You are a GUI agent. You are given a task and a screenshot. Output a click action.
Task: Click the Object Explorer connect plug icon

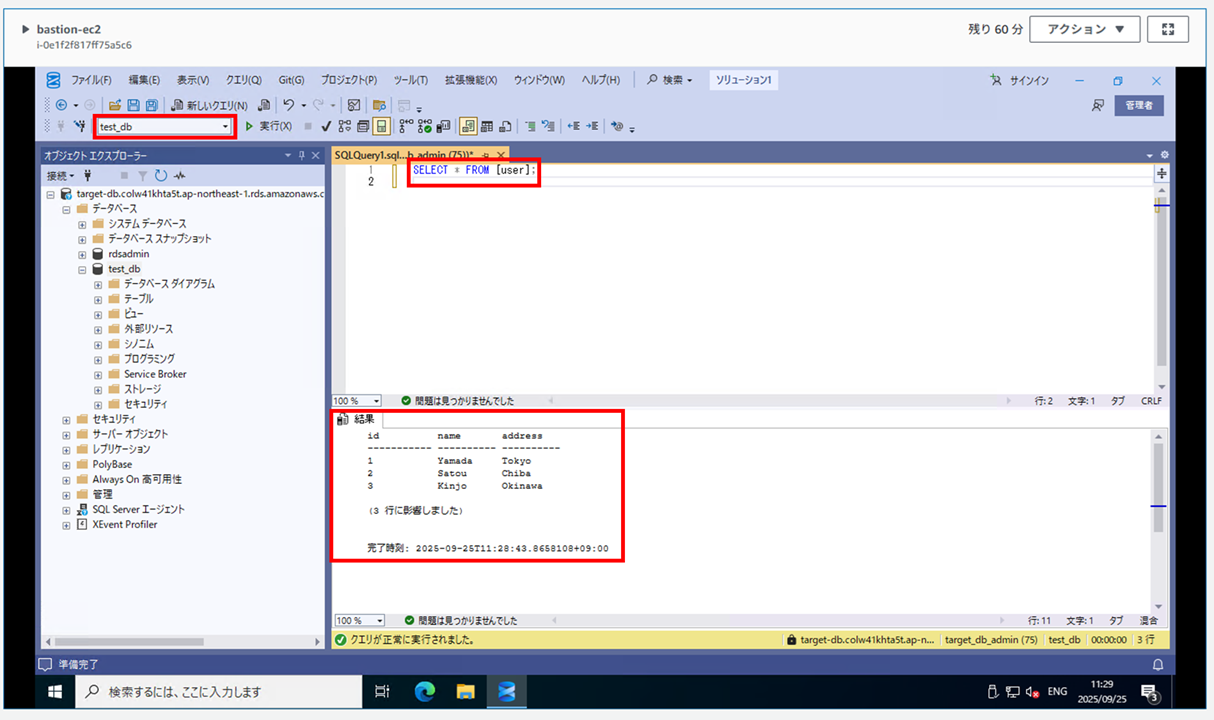point(88,175)
